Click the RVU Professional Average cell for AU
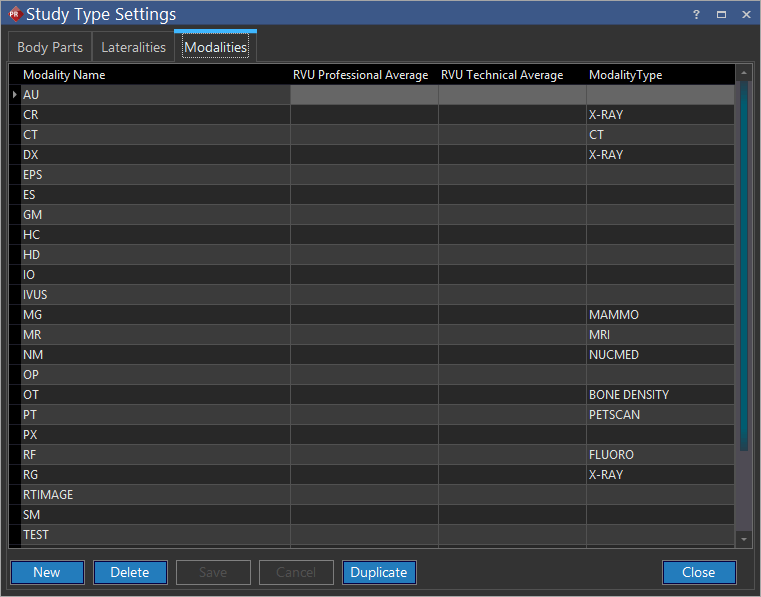 click(x=364, y=95)
